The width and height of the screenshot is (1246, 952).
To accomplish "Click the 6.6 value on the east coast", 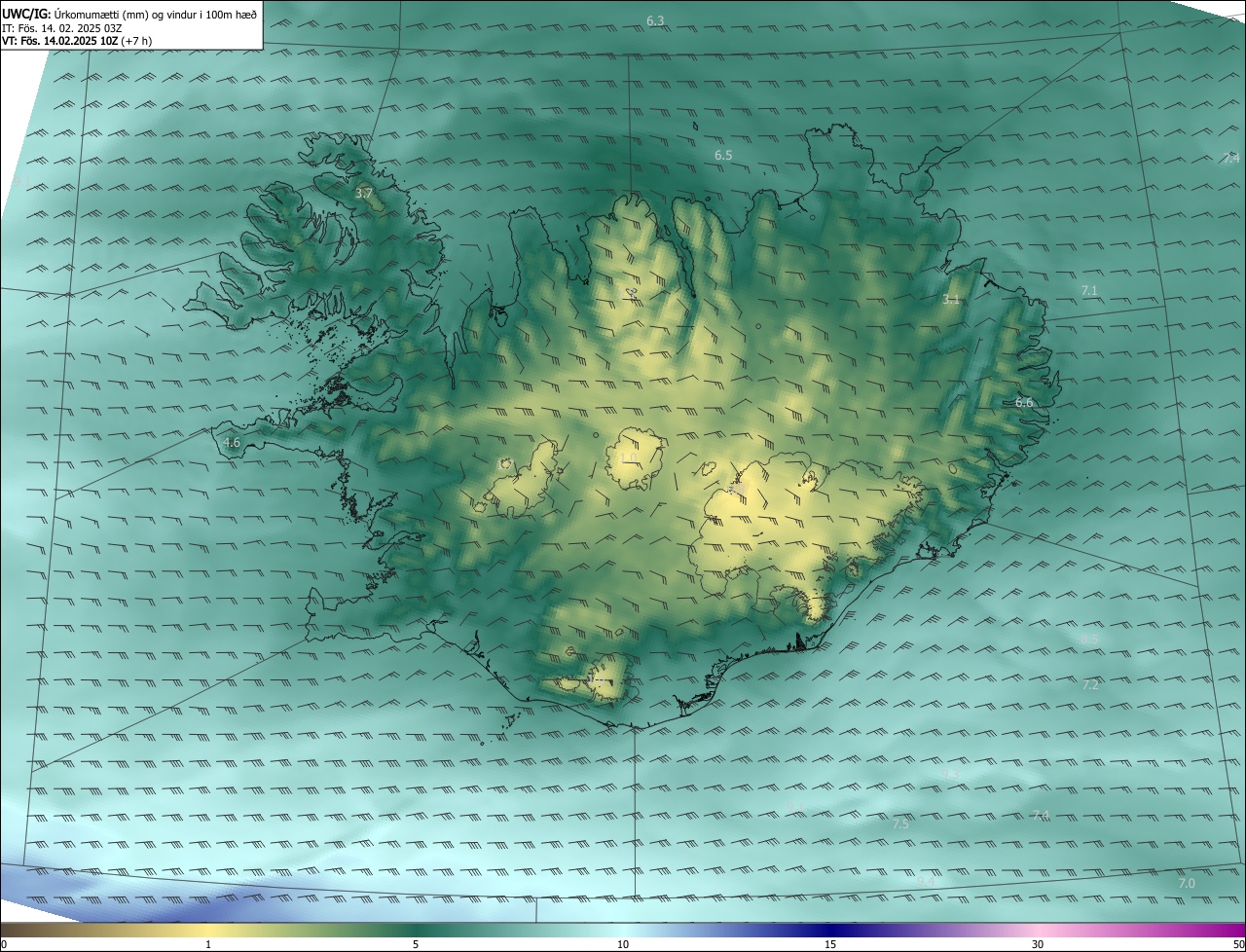I will tap(1024, 402).
